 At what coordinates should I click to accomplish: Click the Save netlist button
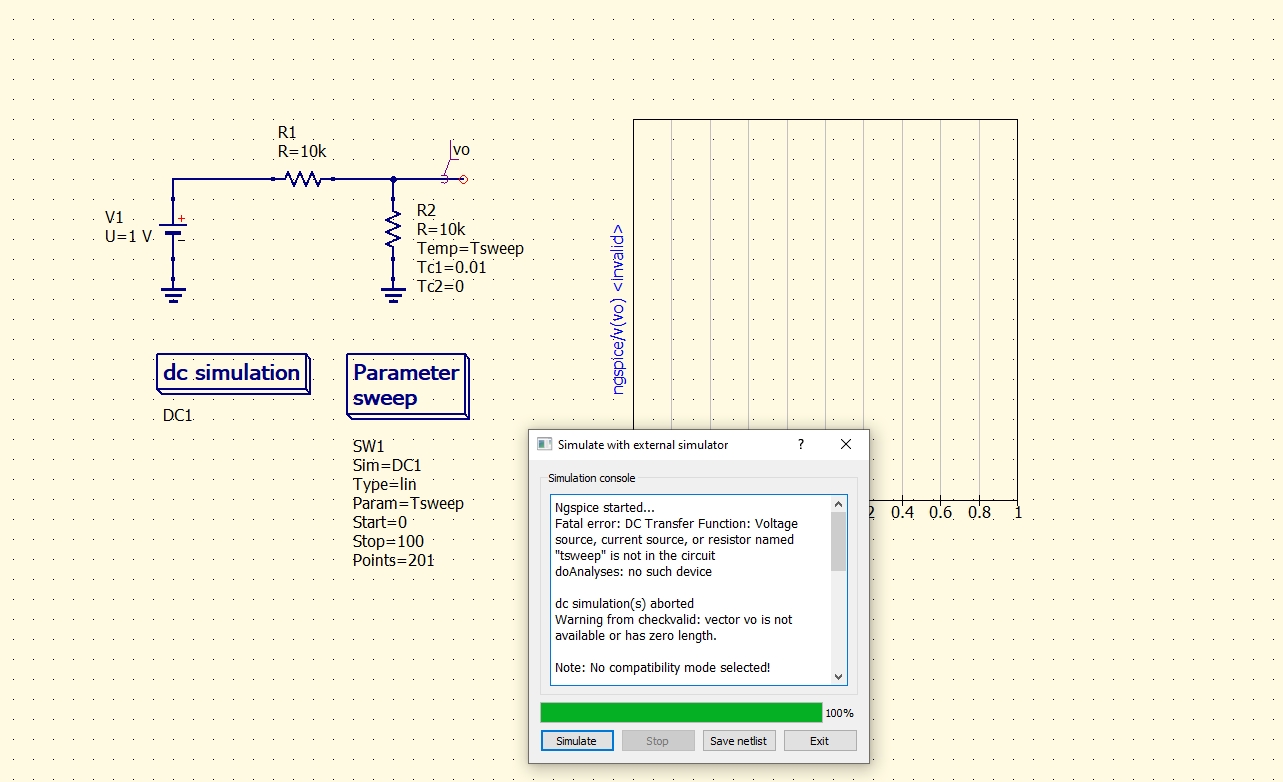[738, 740]
